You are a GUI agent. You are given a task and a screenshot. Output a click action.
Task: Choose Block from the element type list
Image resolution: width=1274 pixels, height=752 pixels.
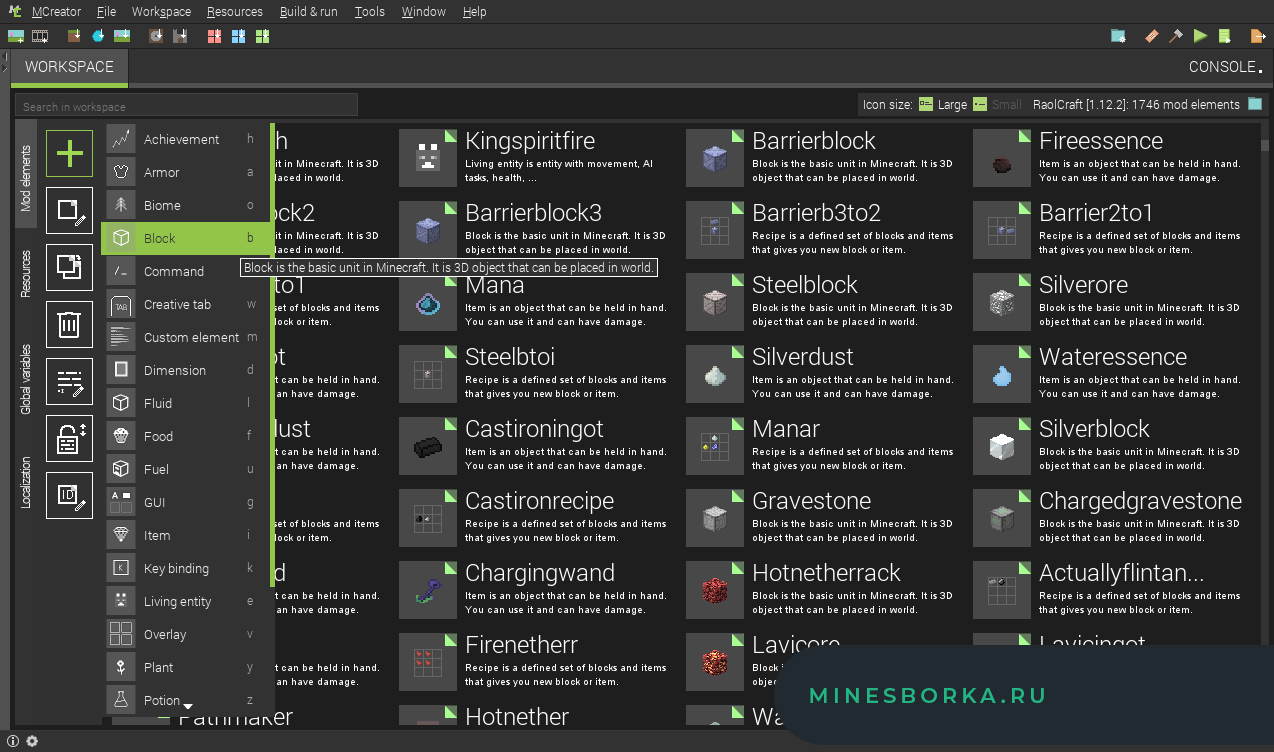tap(185, 238)
